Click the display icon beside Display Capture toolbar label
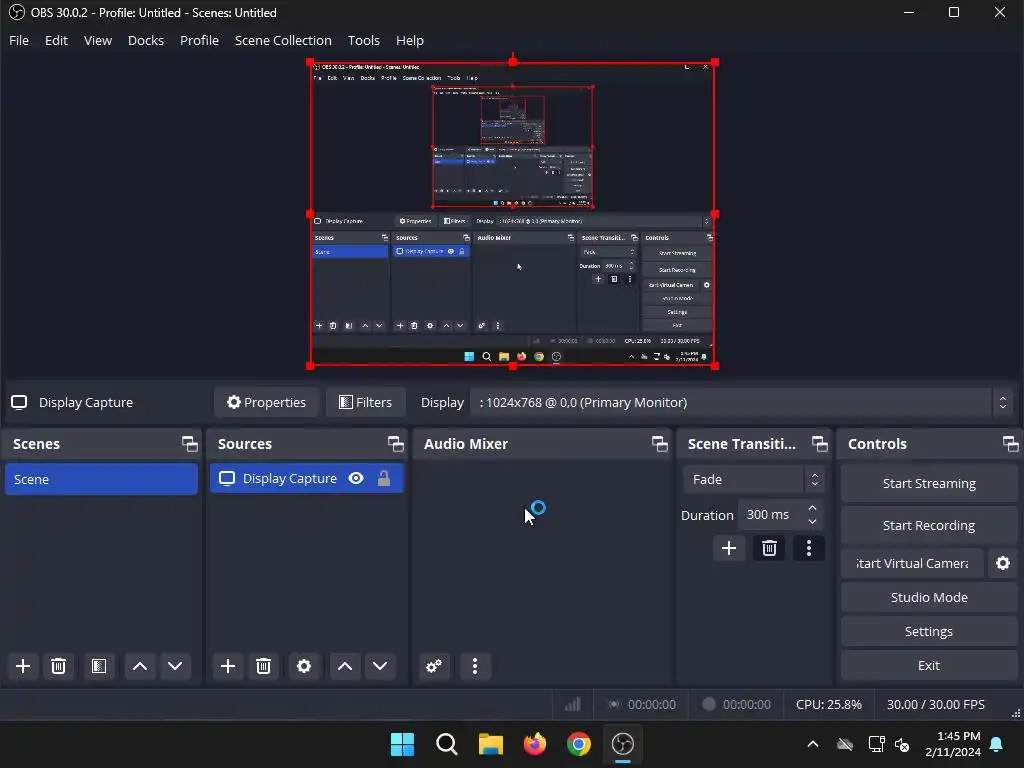1024x768 pixels. [19, 402]
